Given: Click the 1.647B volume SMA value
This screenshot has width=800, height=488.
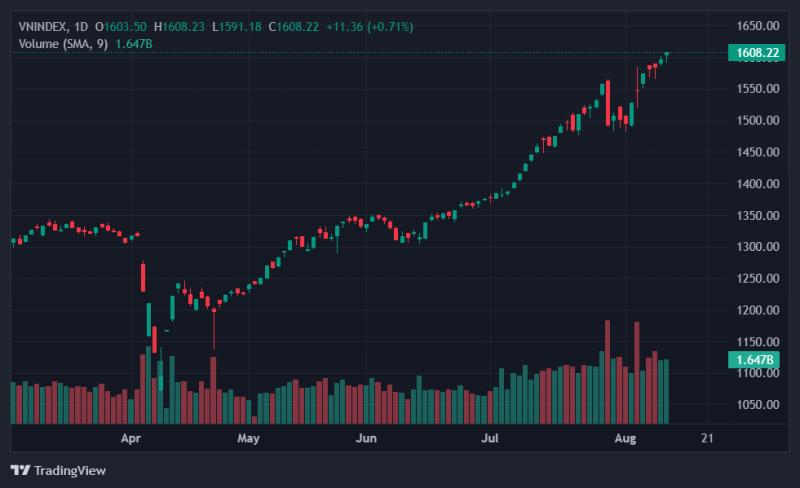Looking at the screenshot, I should [134, 44].
